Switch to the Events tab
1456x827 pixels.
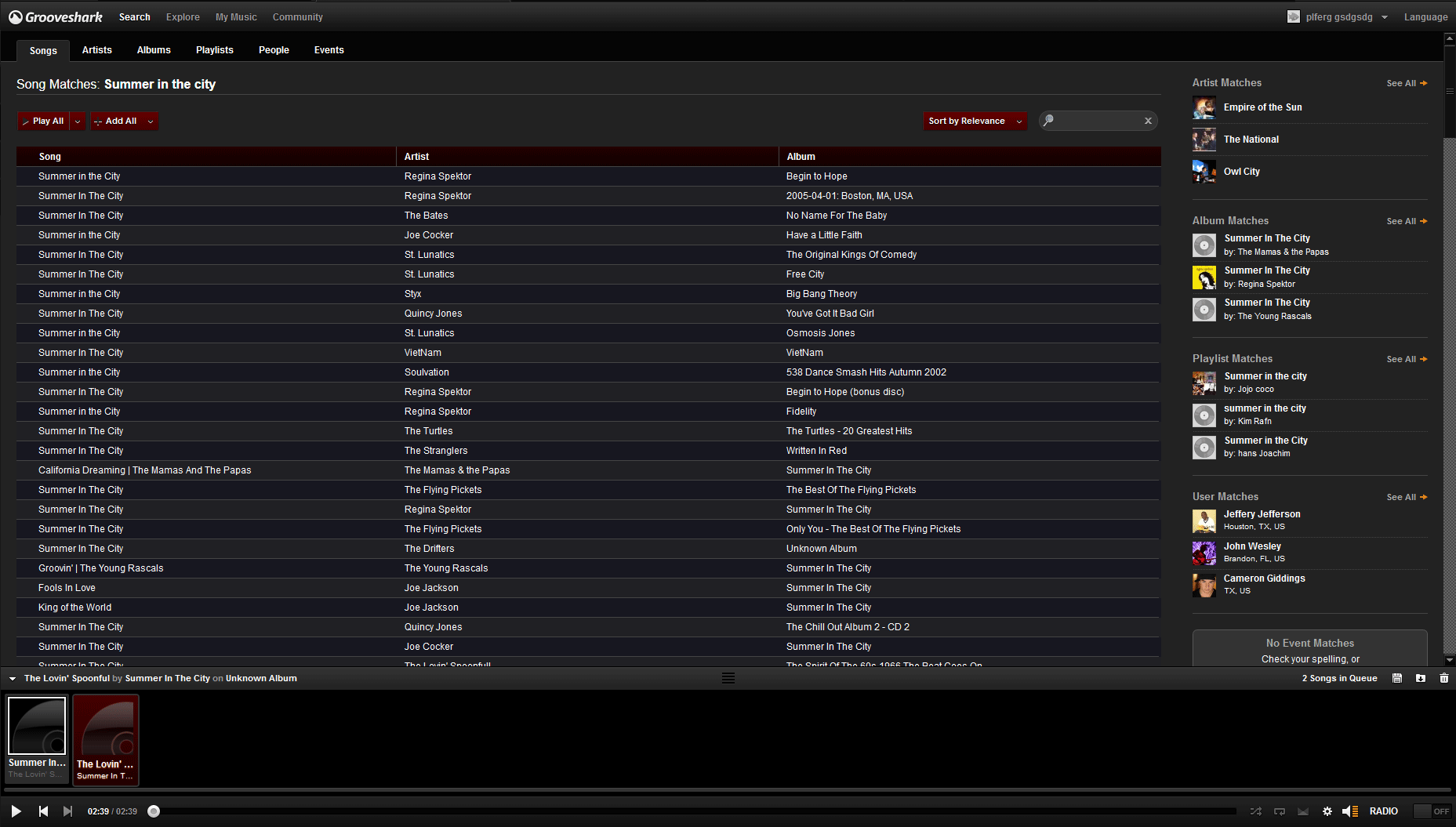pyautogui.click(x=329, y=50)
